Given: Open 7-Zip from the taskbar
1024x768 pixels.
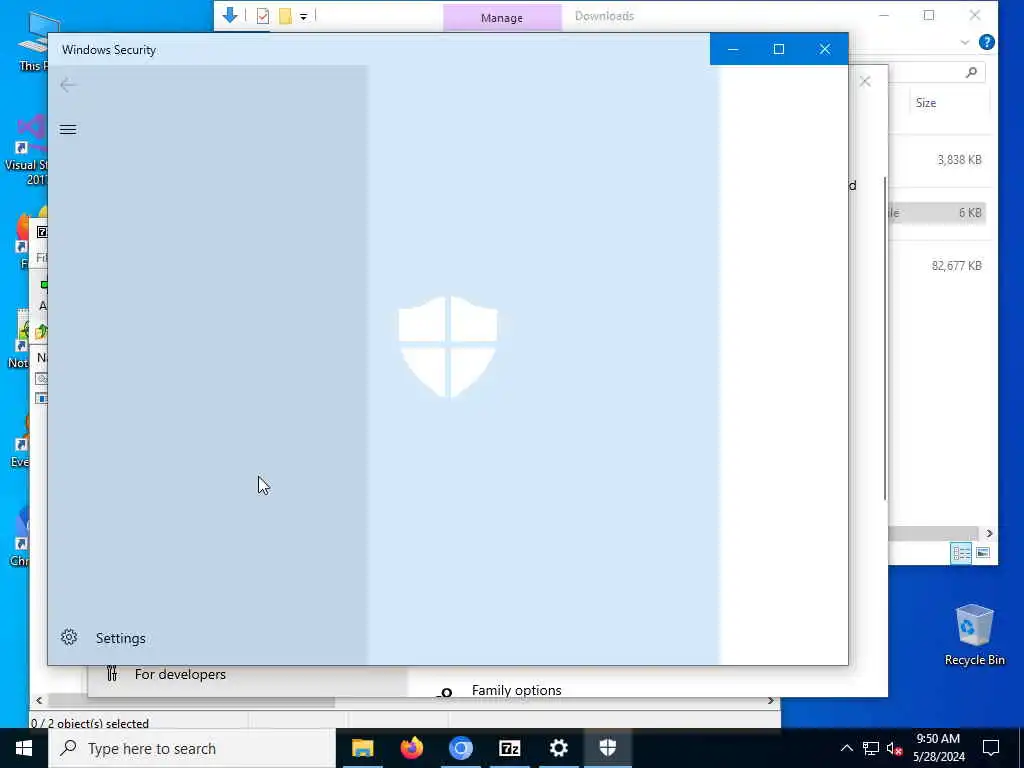Looking at the screenshot, I should tap(509, 748).
